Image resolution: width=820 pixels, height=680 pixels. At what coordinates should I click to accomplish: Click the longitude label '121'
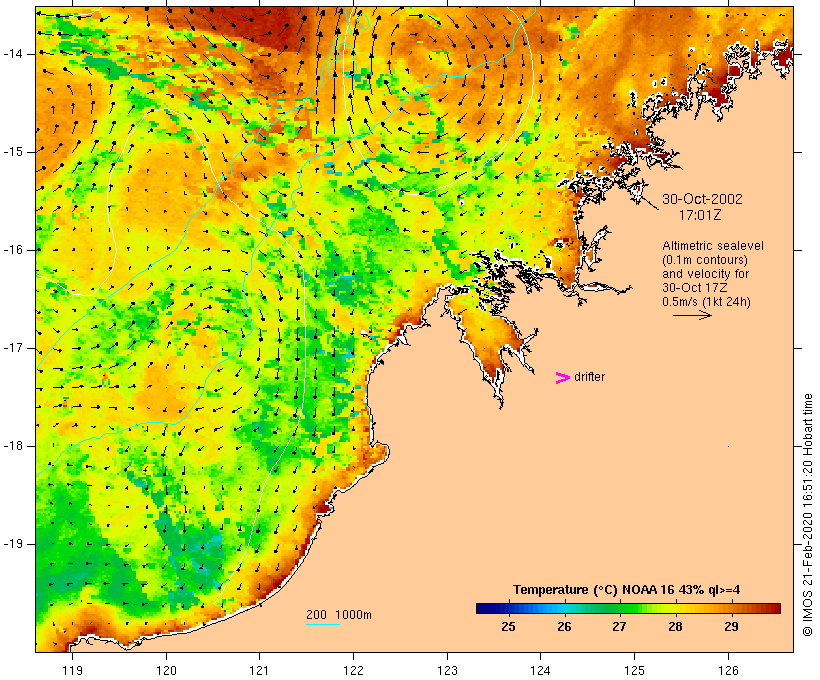click(259, 670)
